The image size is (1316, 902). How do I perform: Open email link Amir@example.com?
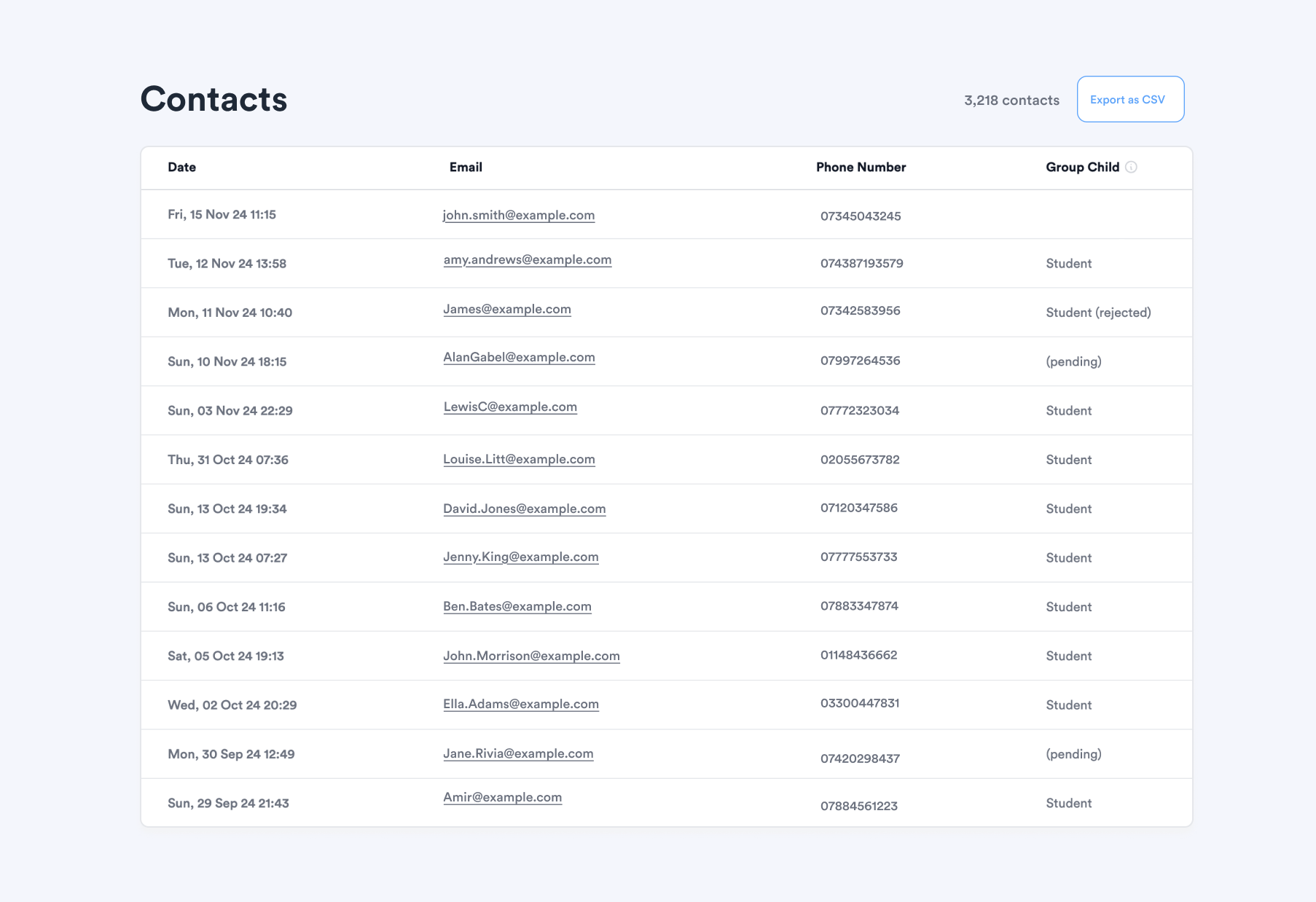click(x=503, y=797)
